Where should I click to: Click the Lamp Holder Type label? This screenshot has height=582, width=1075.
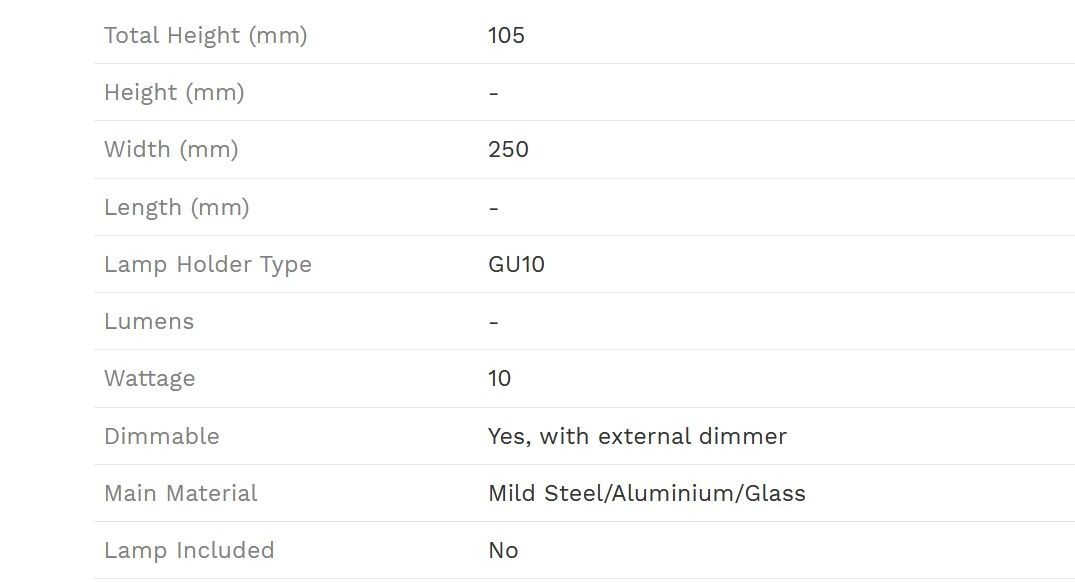(x=208, y=265)
